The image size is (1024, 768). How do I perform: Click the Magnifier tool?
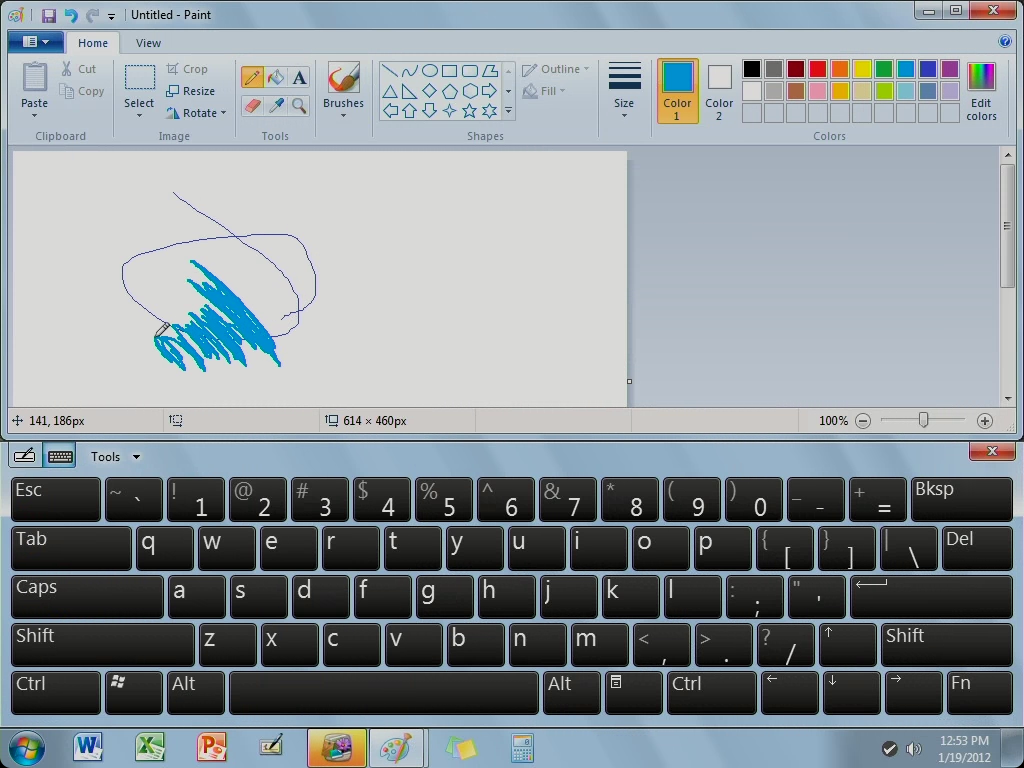click(299, 105)
